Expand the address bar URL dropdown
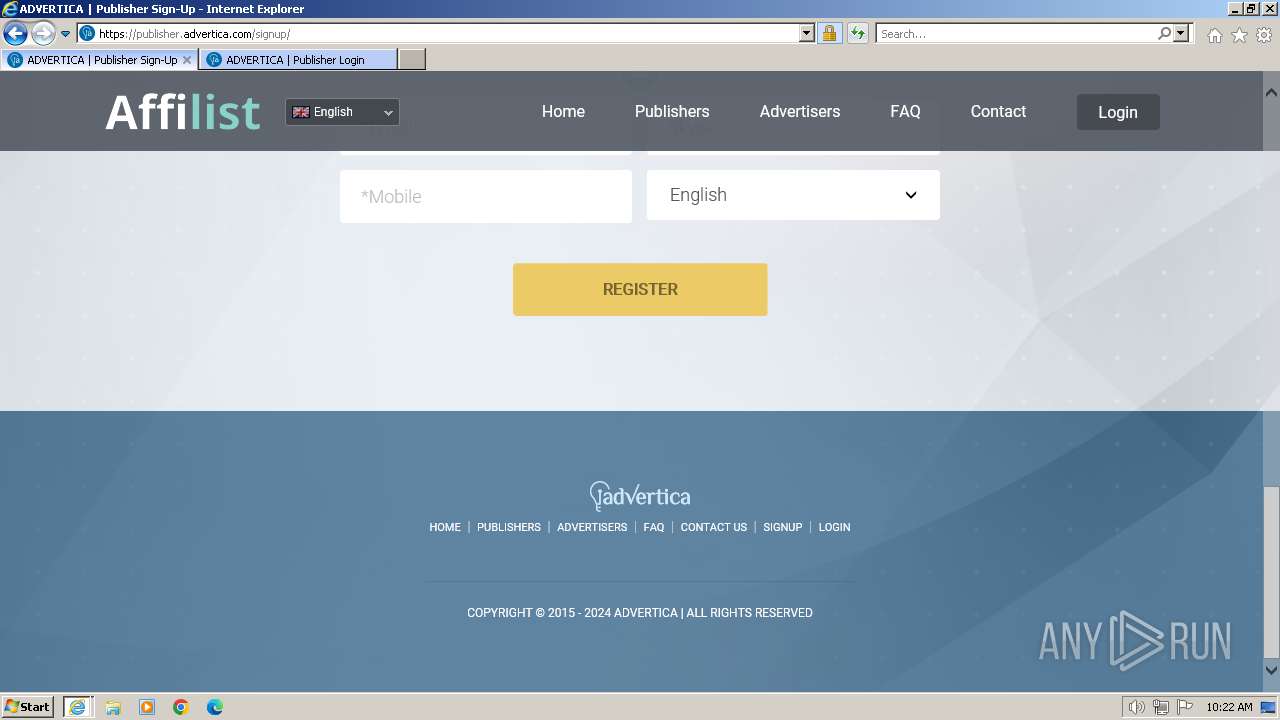The height and width of the screenshot is (720, 1280). click(x=807, y=34)
